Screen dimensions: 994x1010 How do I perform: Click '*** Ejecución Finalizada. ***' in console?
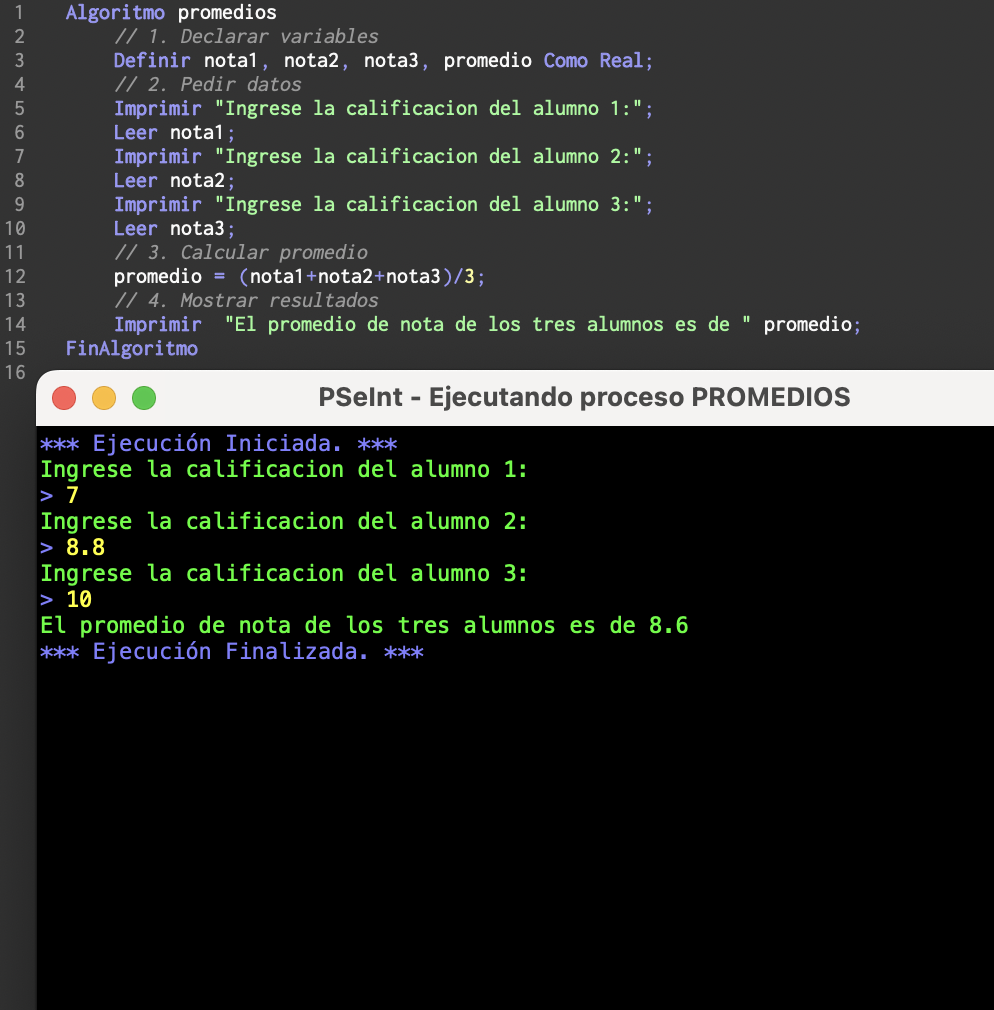tap(232, 651)
